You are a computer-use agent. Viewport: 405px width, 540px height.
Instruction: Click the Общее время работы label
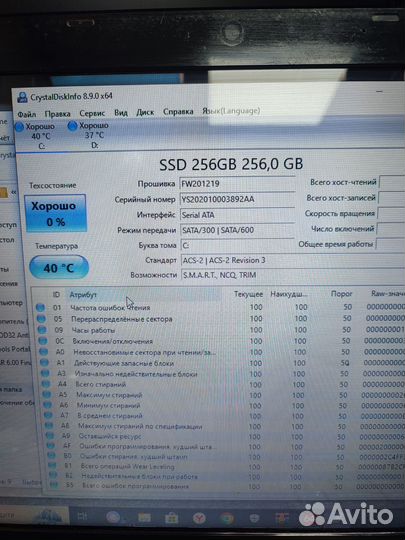(335, 244)
